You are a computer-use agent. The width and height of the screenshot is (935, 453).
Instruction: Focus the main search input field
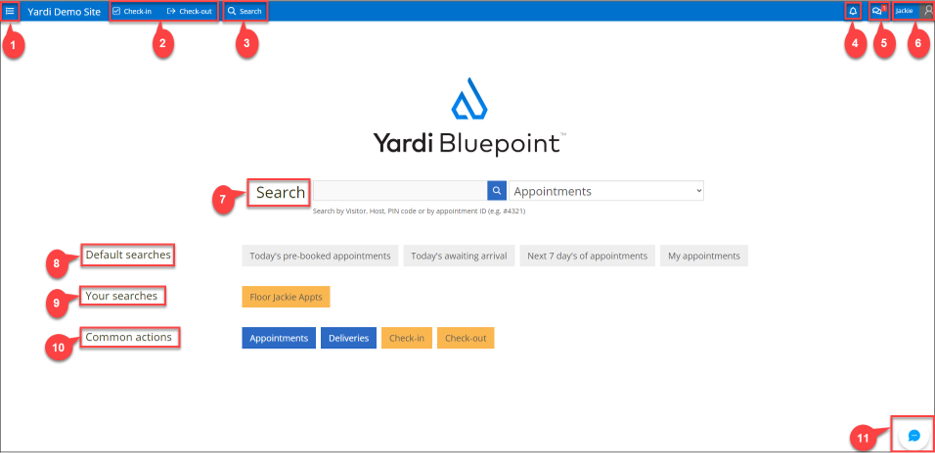[400, 191]
